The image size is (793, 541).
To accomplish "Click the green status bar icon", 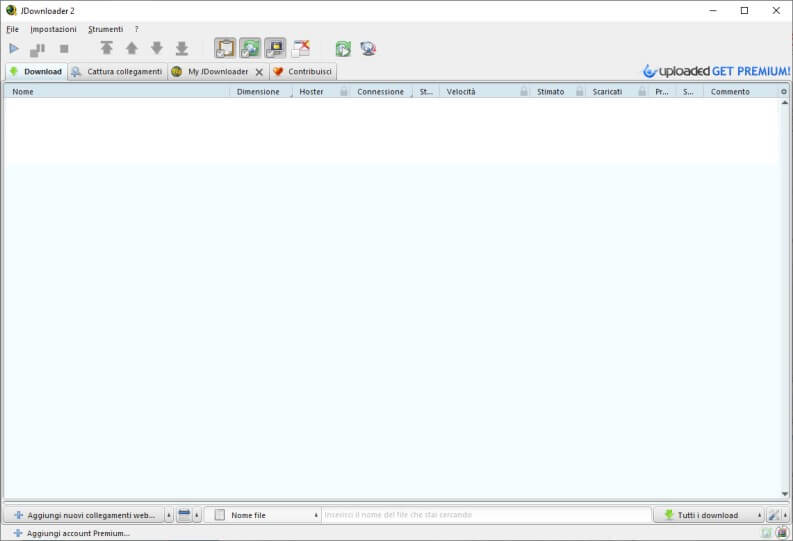I will (x=767, y=532).
